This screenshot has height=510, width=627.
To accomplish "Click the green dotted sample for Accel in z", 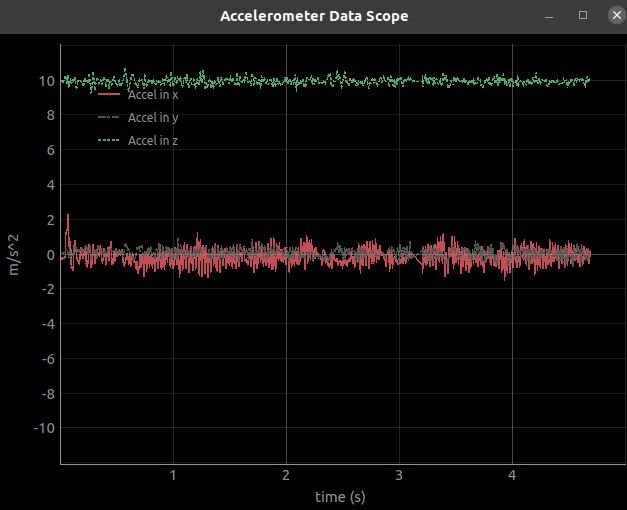I will [x=109, y=140].
